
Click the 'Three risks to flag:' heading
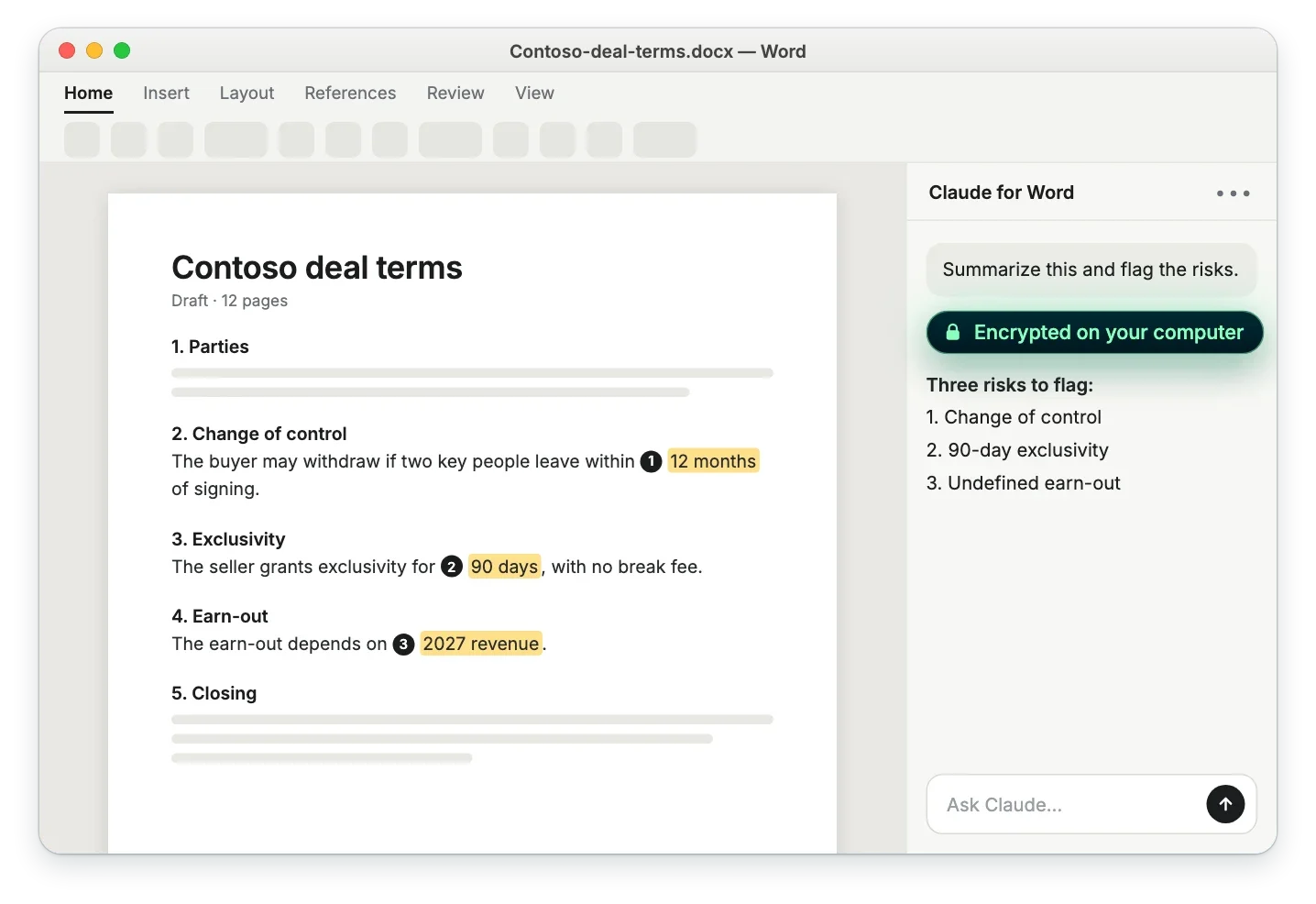[x=1010, y=385]
